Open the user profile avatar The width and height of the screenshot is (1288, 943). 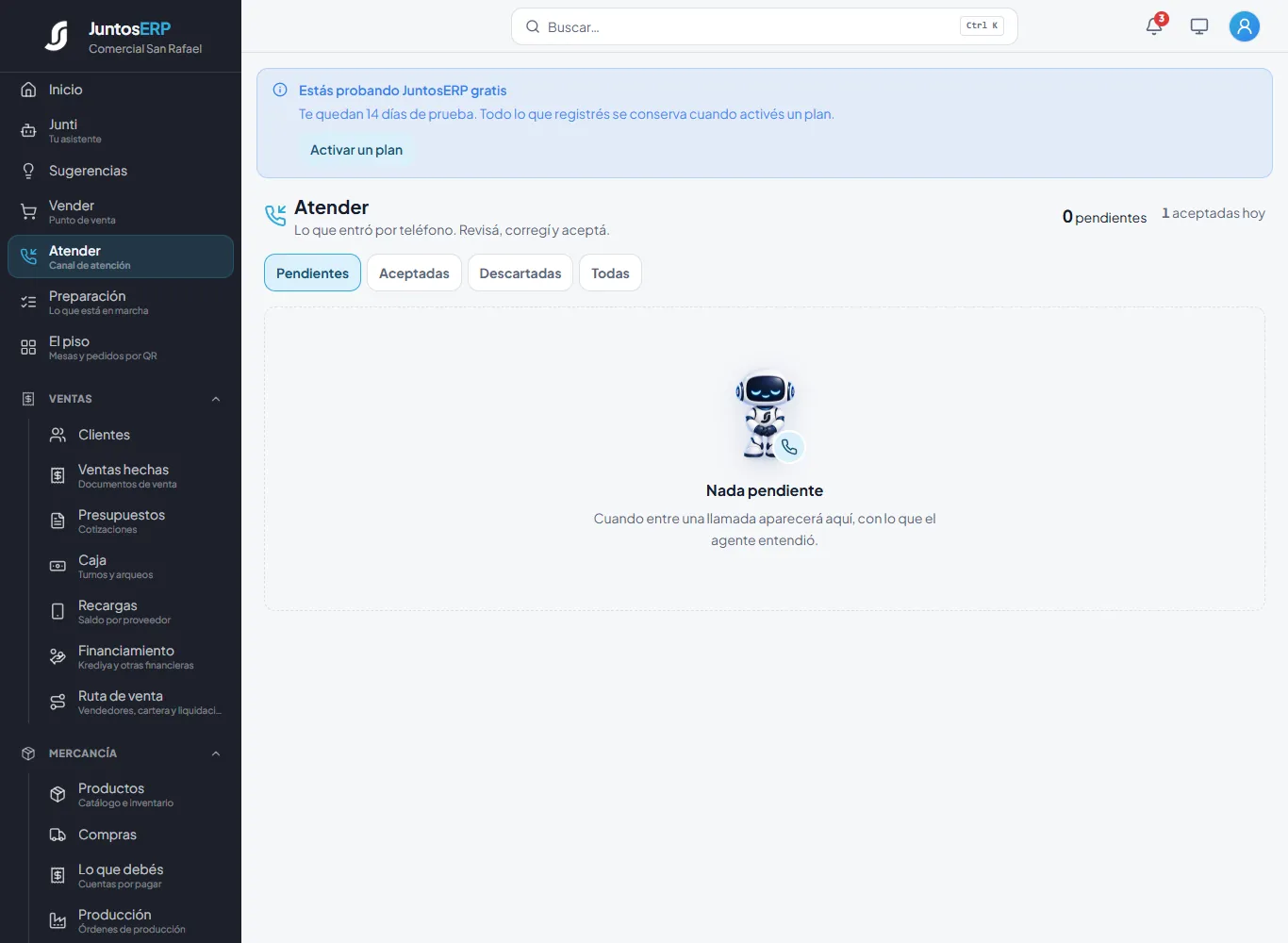[x=1245, y=26]
